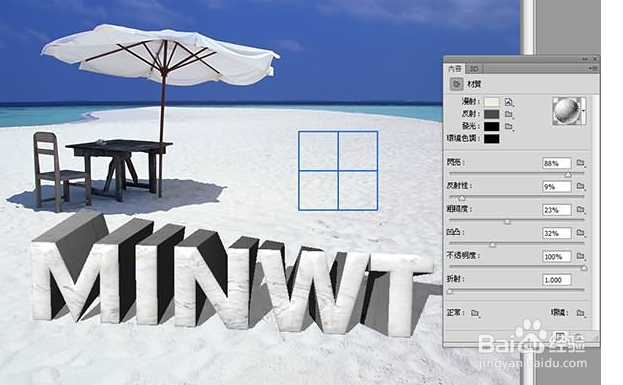
Task: Click the 材質 (Material) heading text
Action: [x=474, y=84]
